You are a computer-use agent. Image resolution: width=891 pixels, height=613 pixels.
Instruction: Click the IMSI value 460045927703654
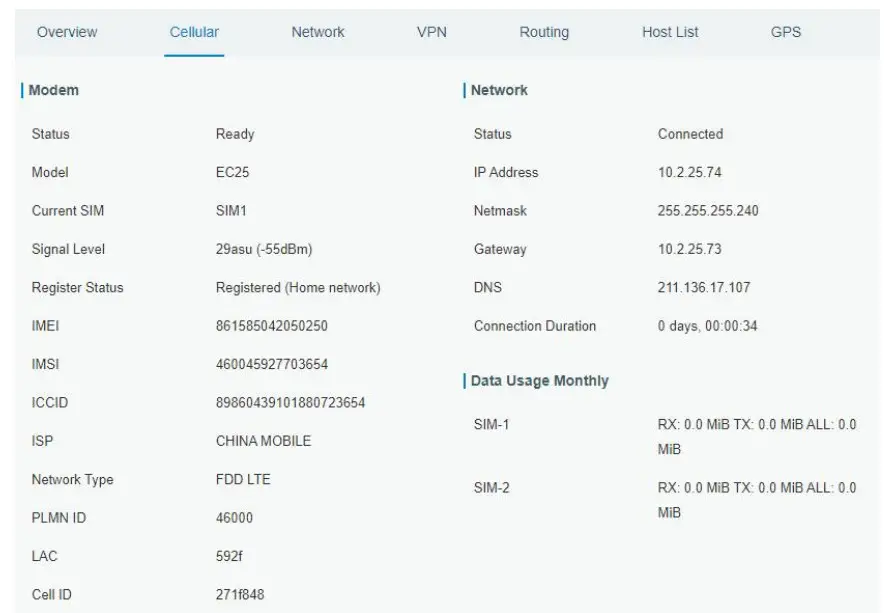(x=272, y=365)
